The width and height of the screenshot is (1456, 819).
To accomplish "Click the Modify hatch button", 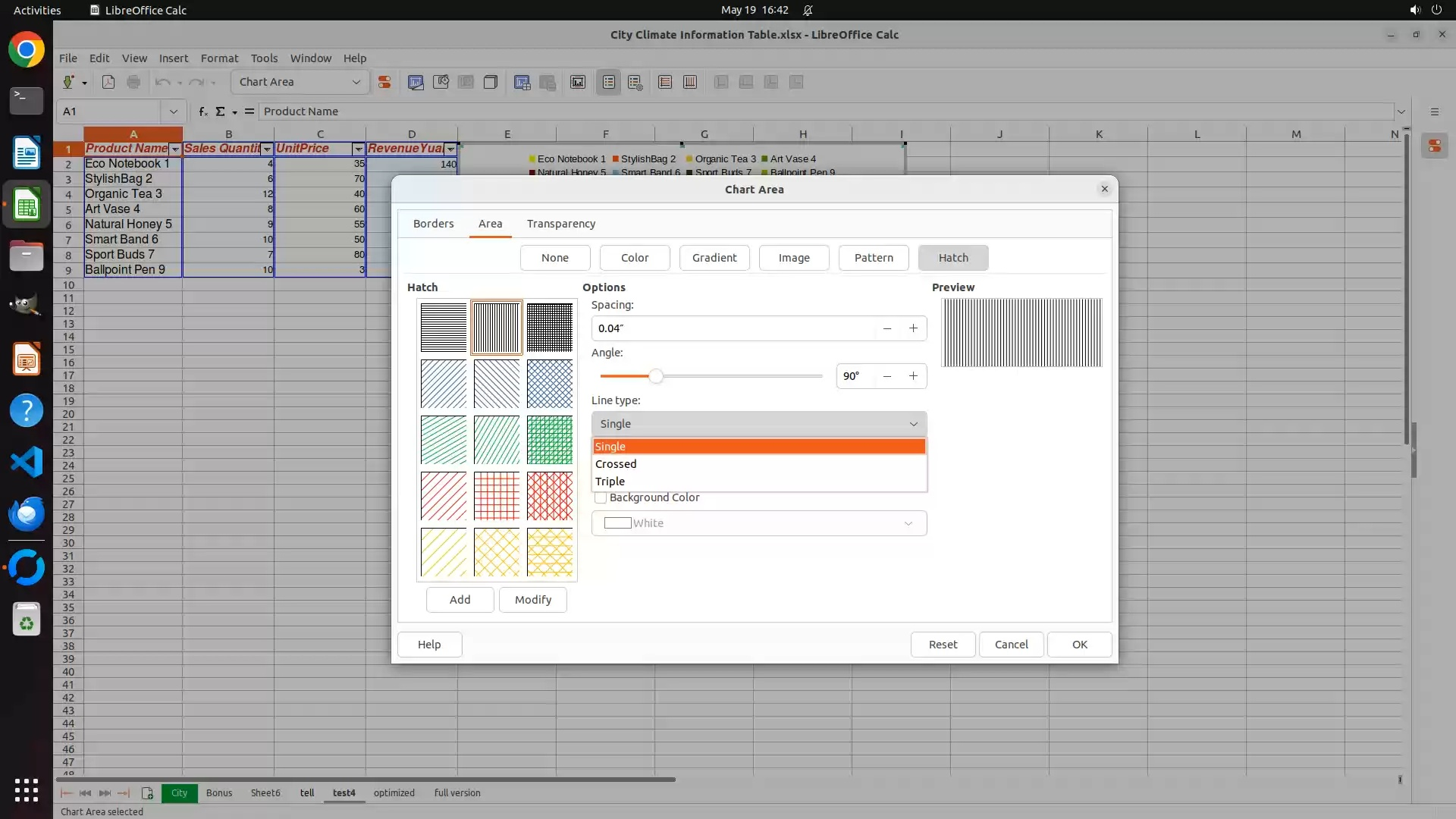I will (532, 600).
